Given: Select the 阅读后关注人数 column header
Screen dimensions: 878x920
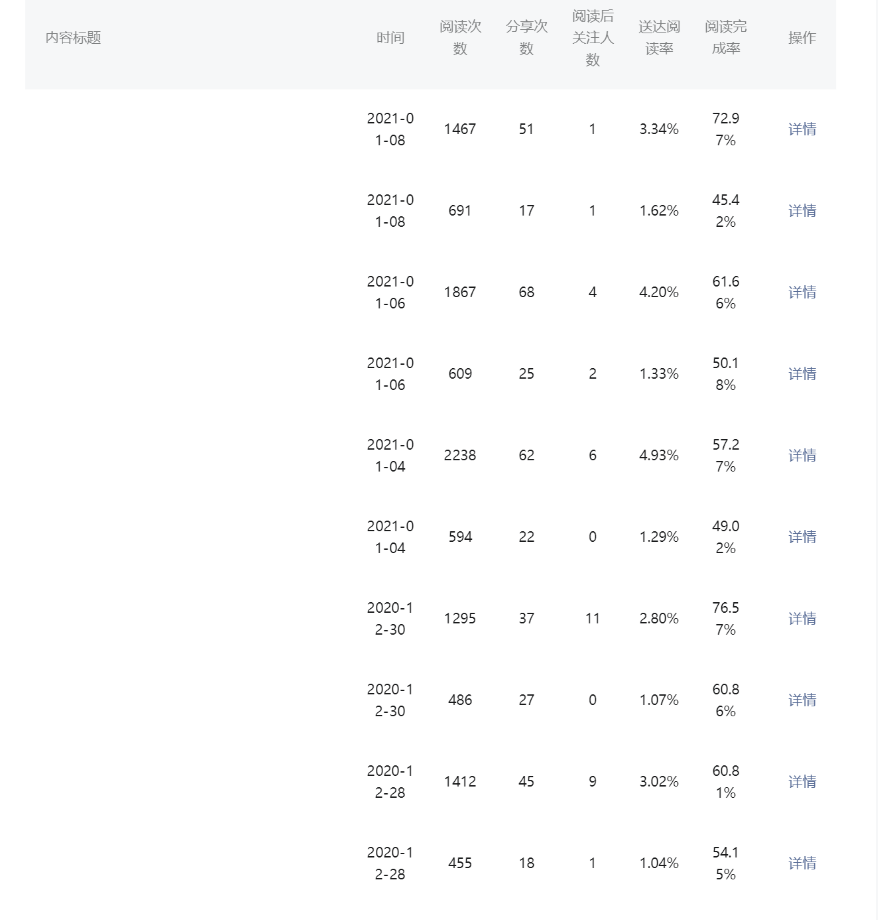Looking at the screenshot, I should point(593,38).
